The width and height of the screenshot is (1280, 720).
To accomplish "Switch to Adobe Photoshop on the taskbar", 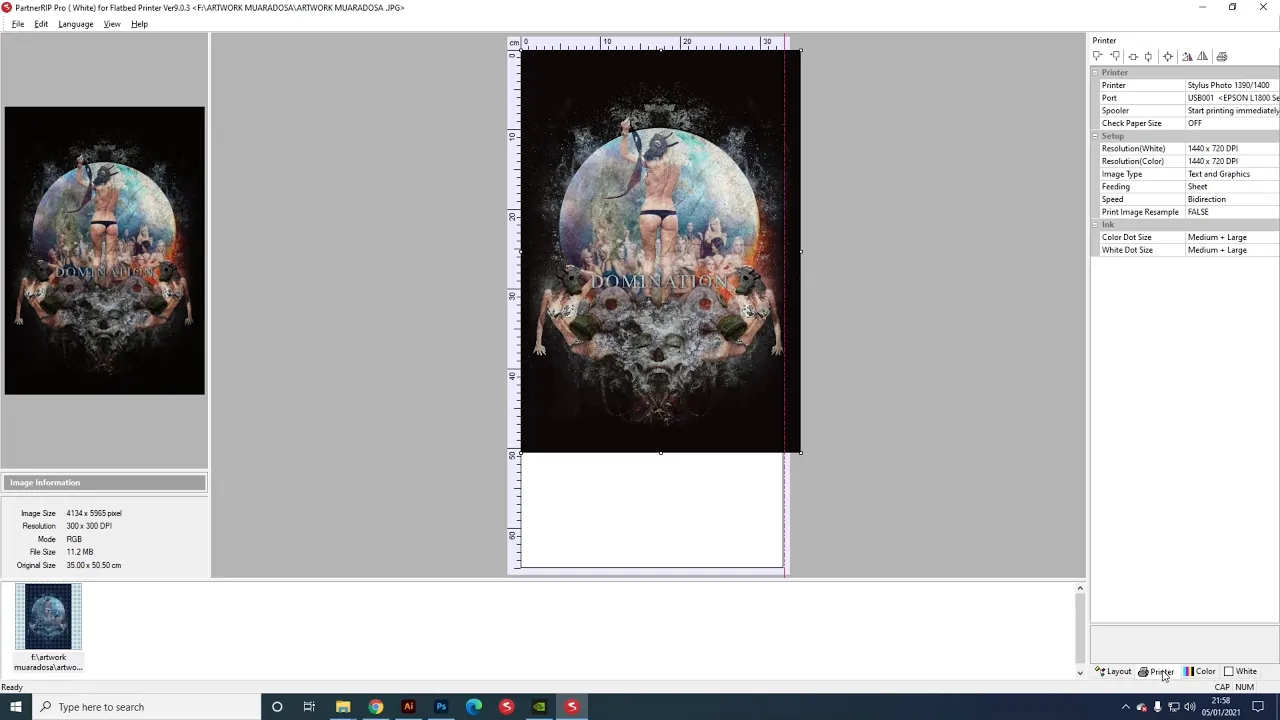I will coord(441,707).
